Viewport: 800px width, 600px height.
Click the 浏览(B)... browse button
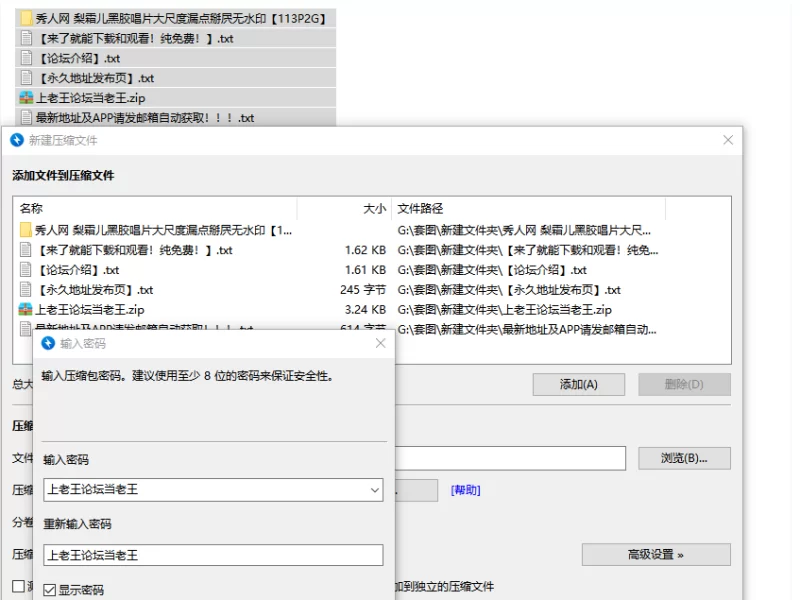click(x=684, y=458)
